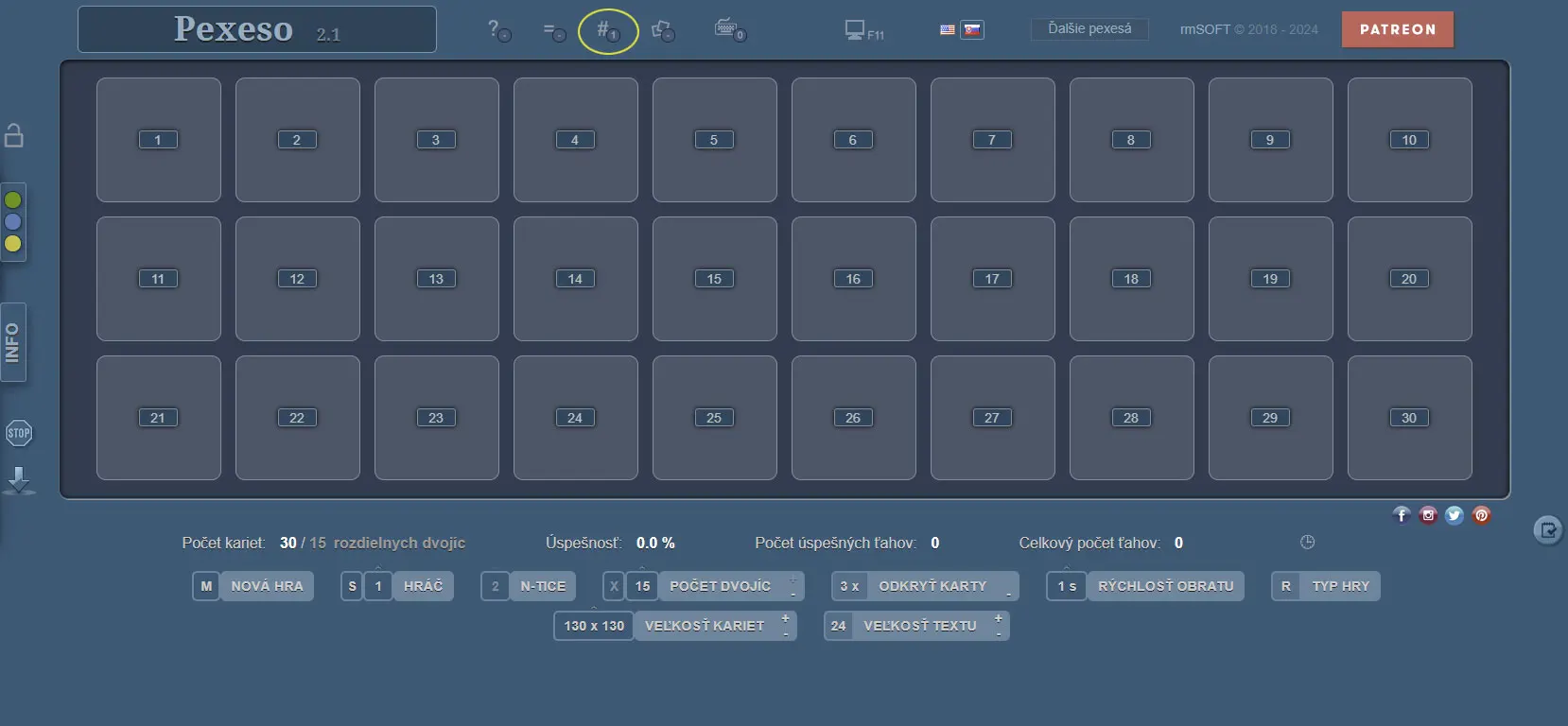Open the Facebook share icon
This screenshot has width=1568, height=726.
coord(1402,515)
